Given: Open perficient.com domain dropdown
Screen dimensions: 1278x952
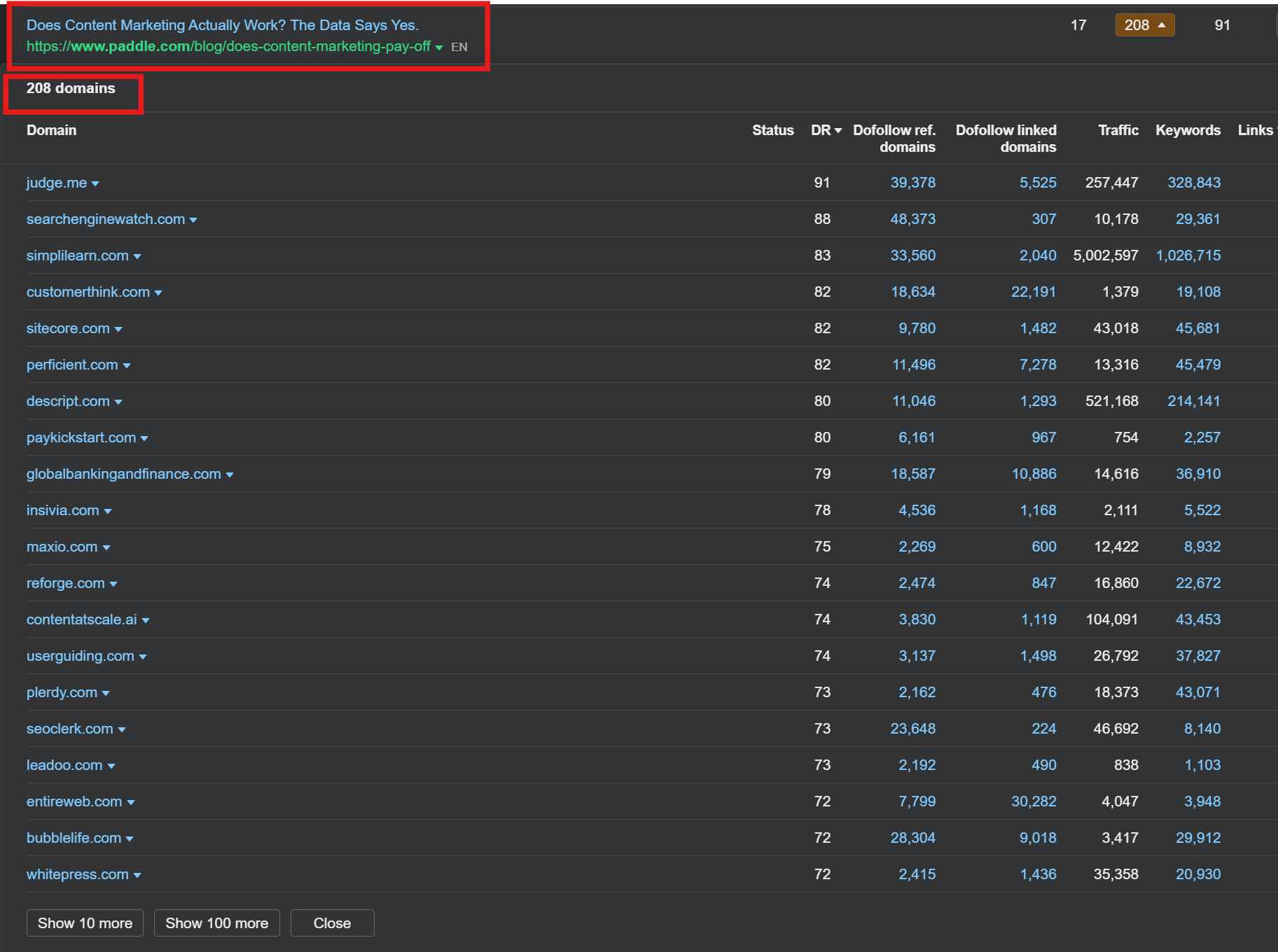Looking at the screenshot, I should pyautogui.click(x=127, y=365).
